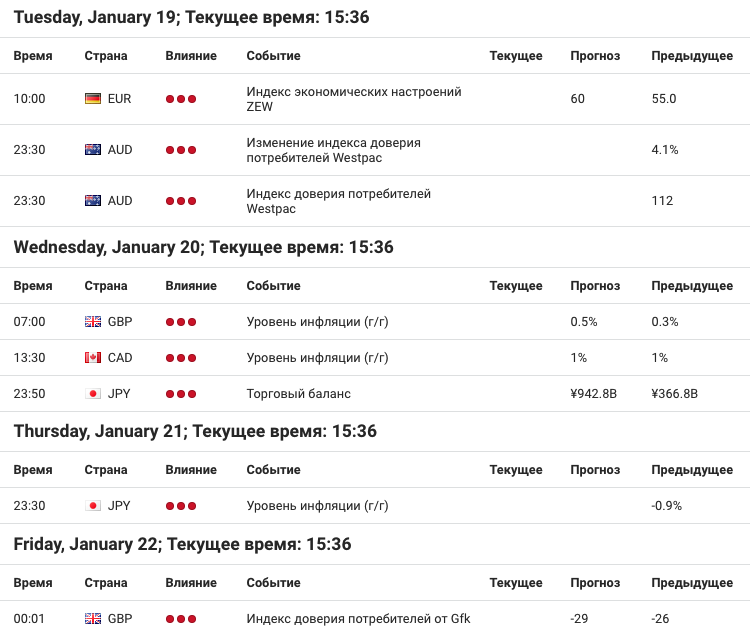Viewport: 750px width, 636px height.
Task: Open the Индекс экономических настроений ZEW event
Action: point(354,99)
